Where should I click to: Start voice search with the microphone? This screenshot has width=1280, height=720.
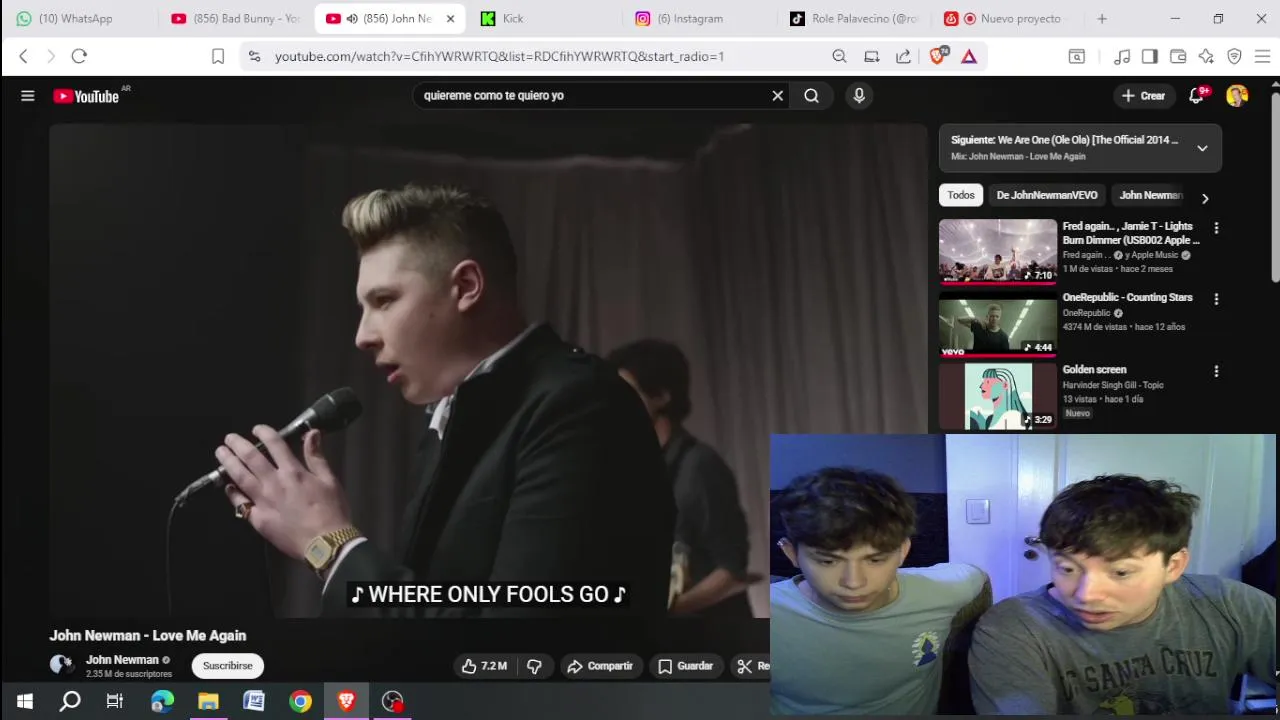859,95
